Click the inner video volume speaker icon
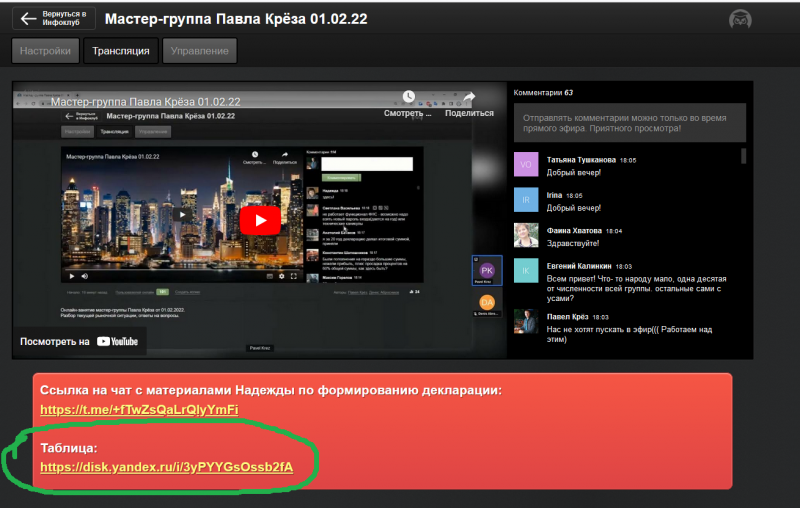 (85, 276)
